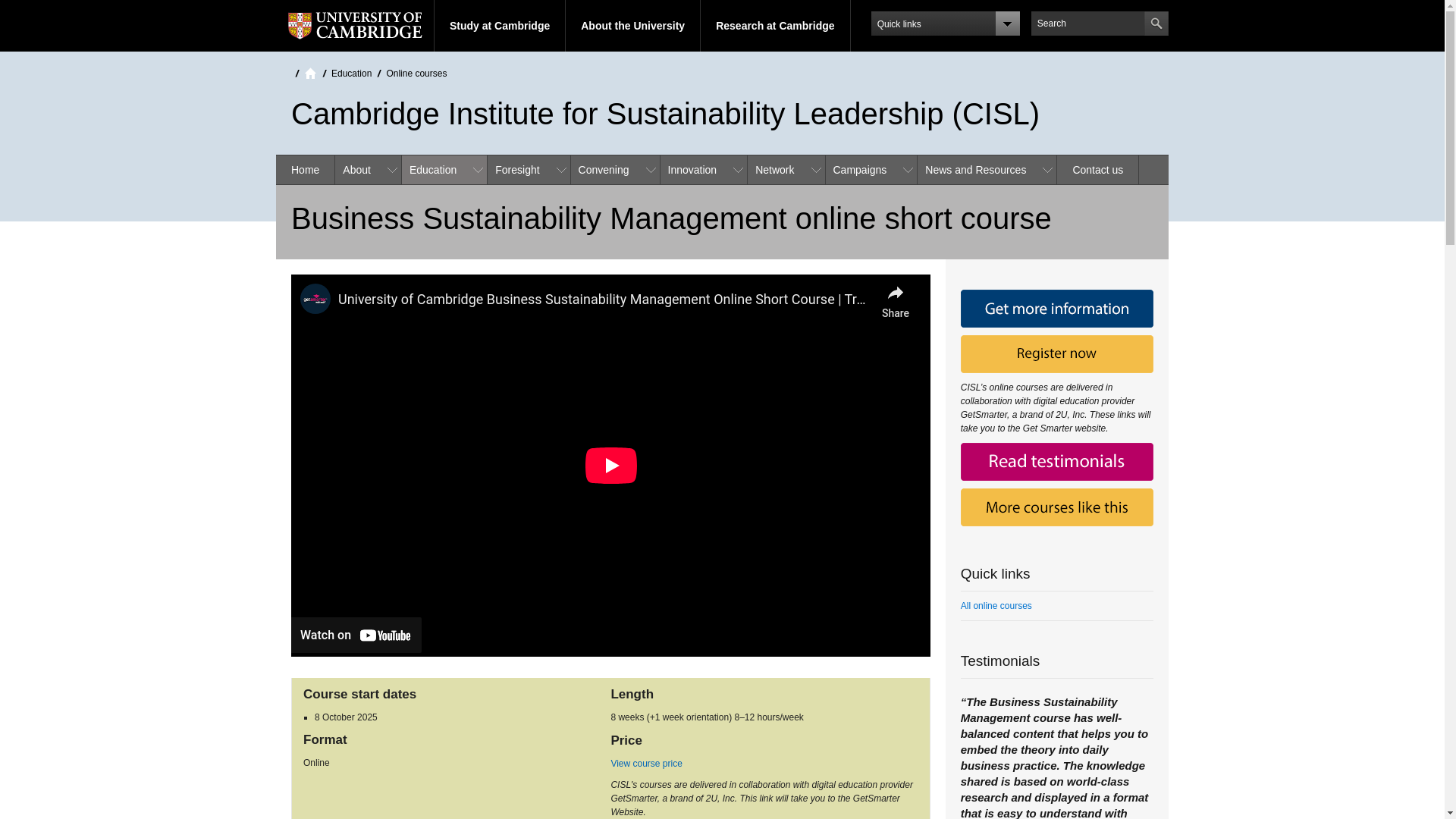Play the YouTube video
The image size is (1456, 819).
pyautogui.click(x=610, y=465)
